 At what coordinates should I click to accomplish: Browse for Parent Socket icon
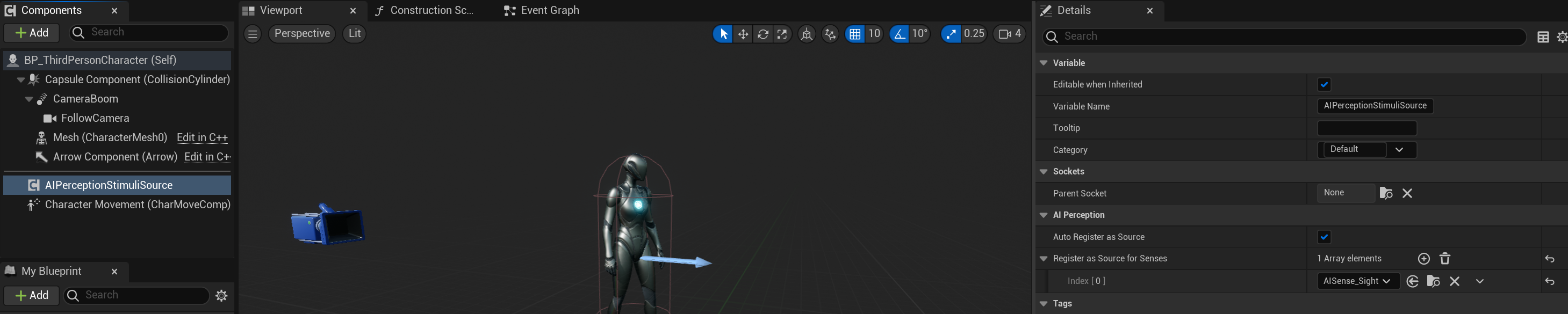[1386, 194]
